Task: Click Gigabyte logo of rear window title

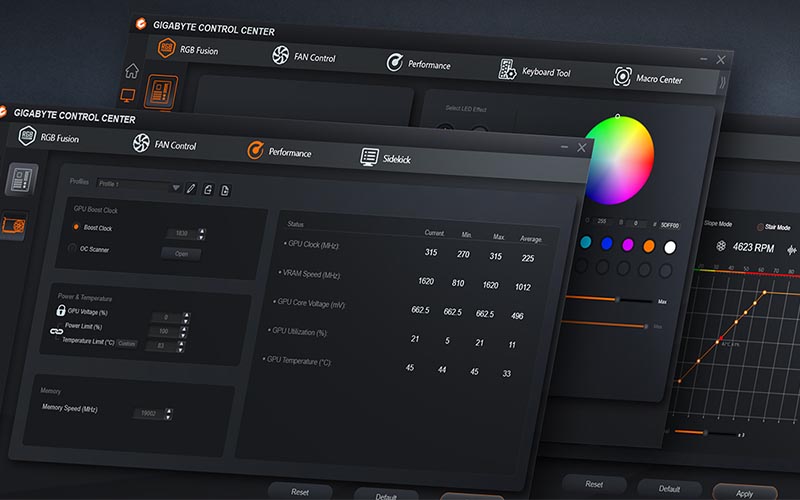Action: pyautogui.click(x=141, y=23)
